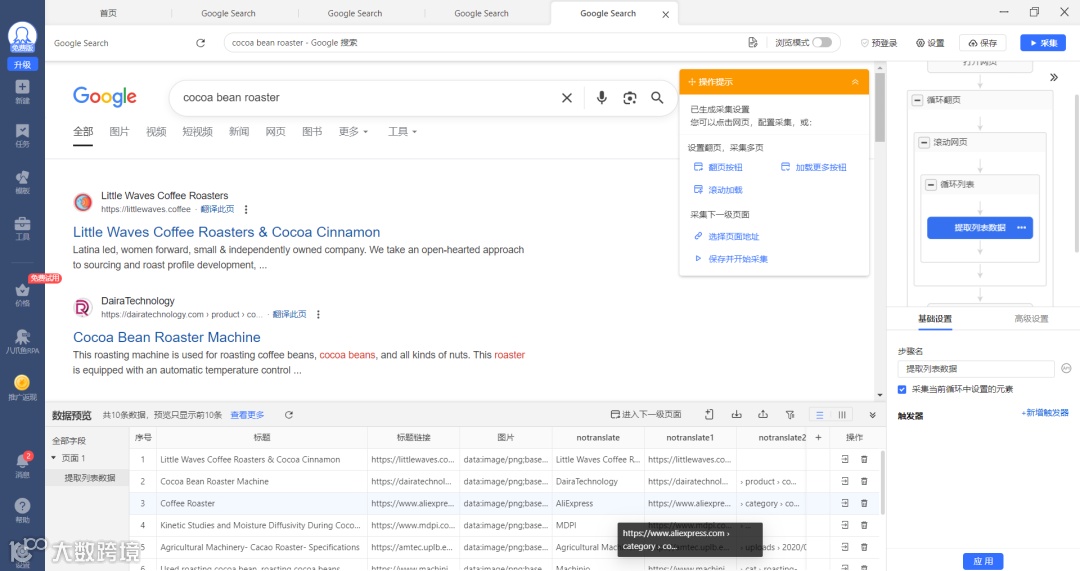This screenshot has width=1080, height=571.
Task: Open the 更多 more dropdown in Google
Action: coord(353,132)
